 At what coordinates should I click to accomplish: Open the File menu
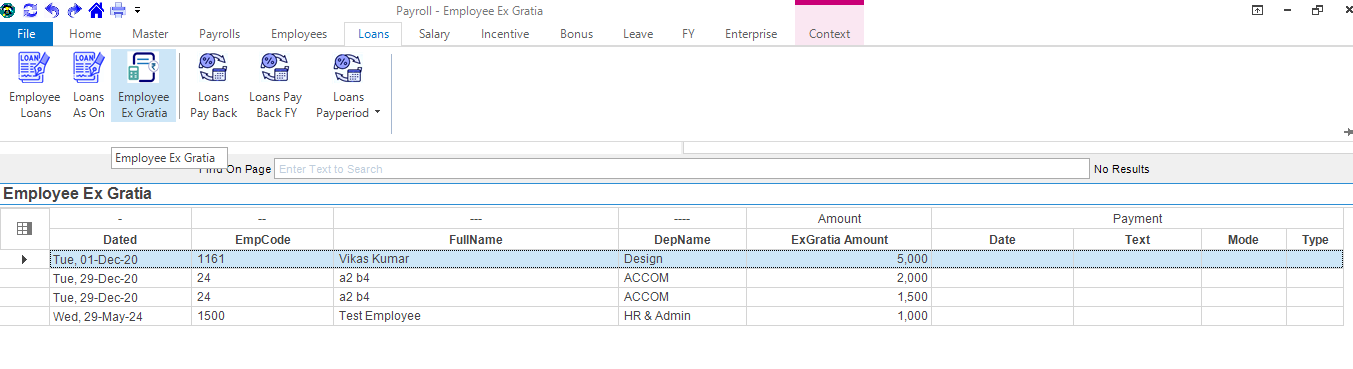point(27,34)
